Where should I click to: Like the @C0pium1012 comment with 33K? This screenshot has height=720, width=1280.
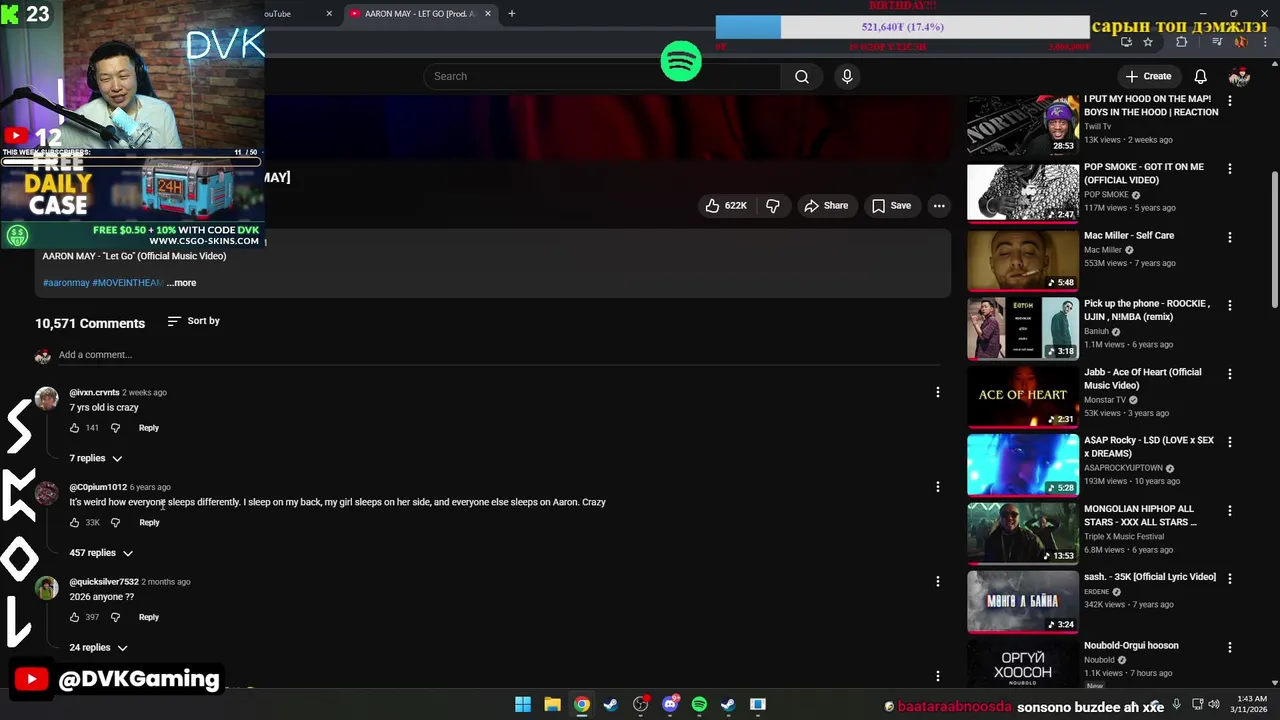(75, 523)
